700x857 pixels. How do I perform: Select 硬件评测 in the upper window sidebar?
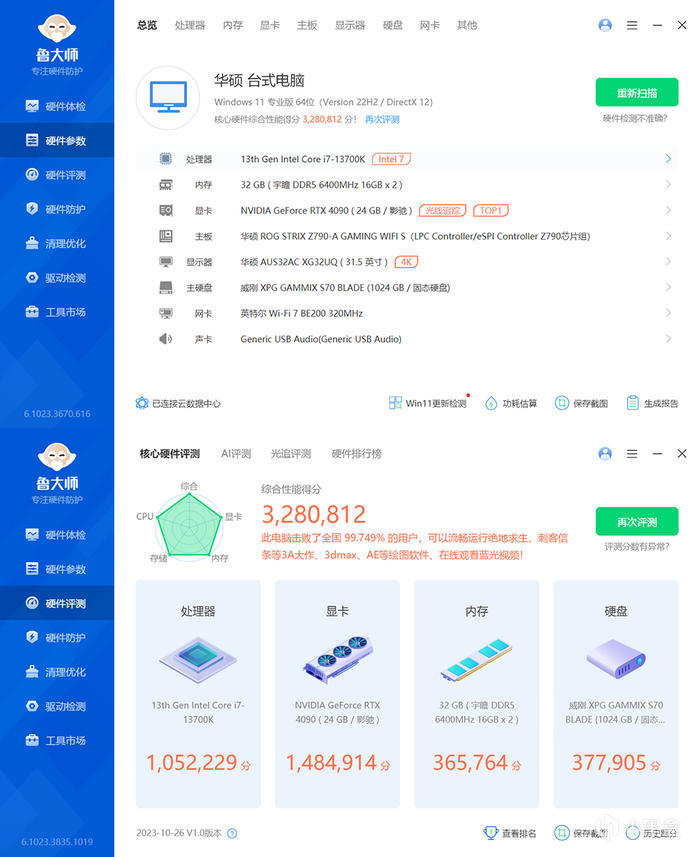(x=57, y=175)
